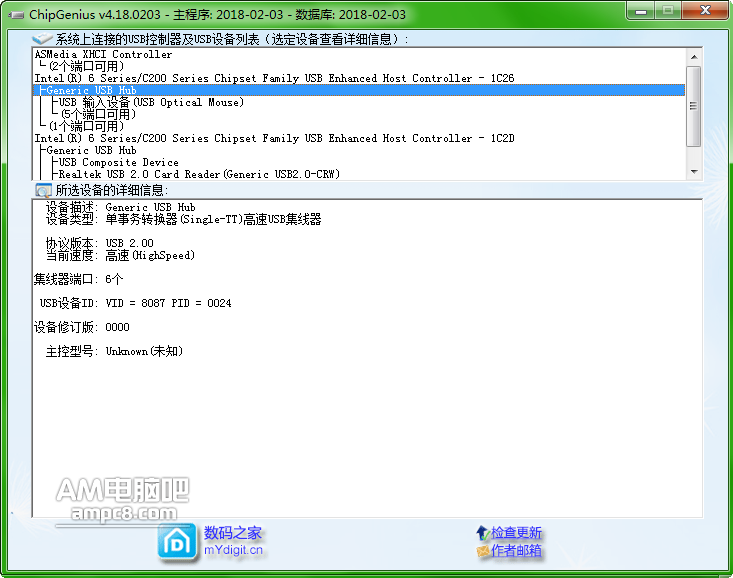Visit the 数码之家 link
This screenshot has height=578, width=733.
(232, 533)
